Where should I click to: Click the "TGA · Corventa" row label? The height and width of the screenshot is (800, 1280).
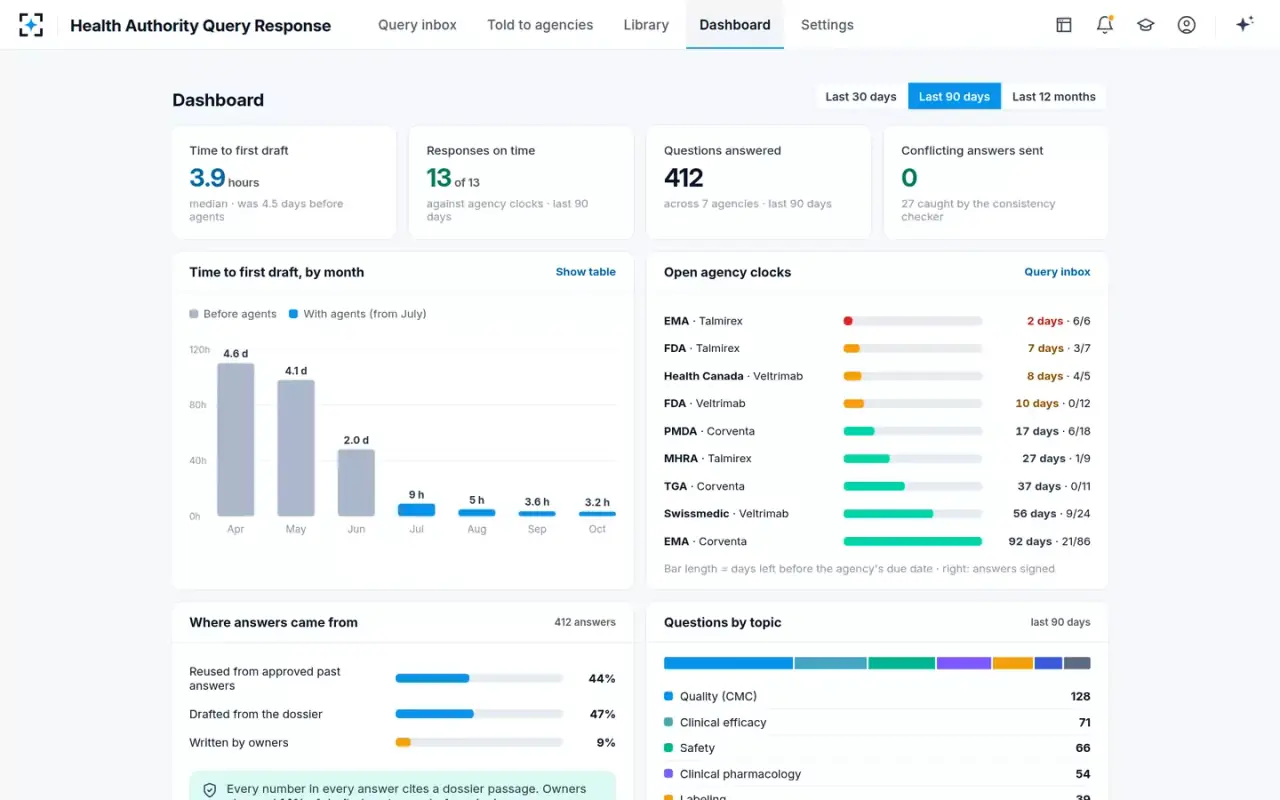point(704,486)
